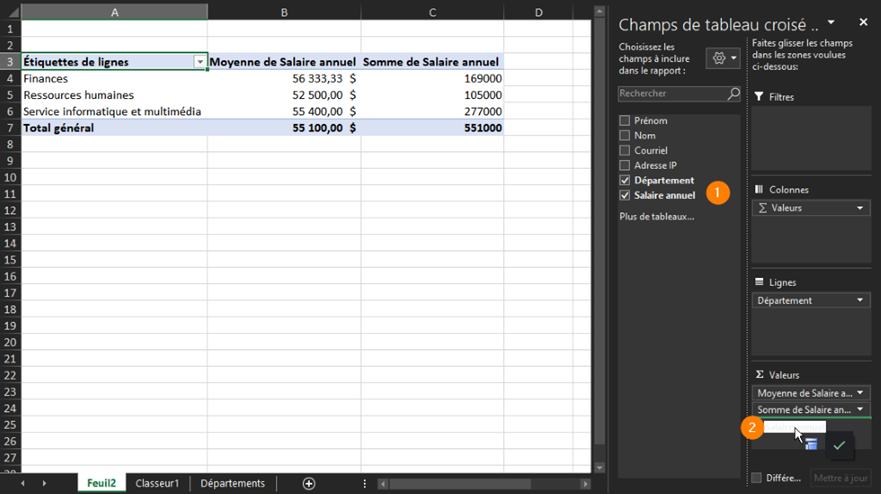Click in the Rechercher field search box

(x=670, y=94)
